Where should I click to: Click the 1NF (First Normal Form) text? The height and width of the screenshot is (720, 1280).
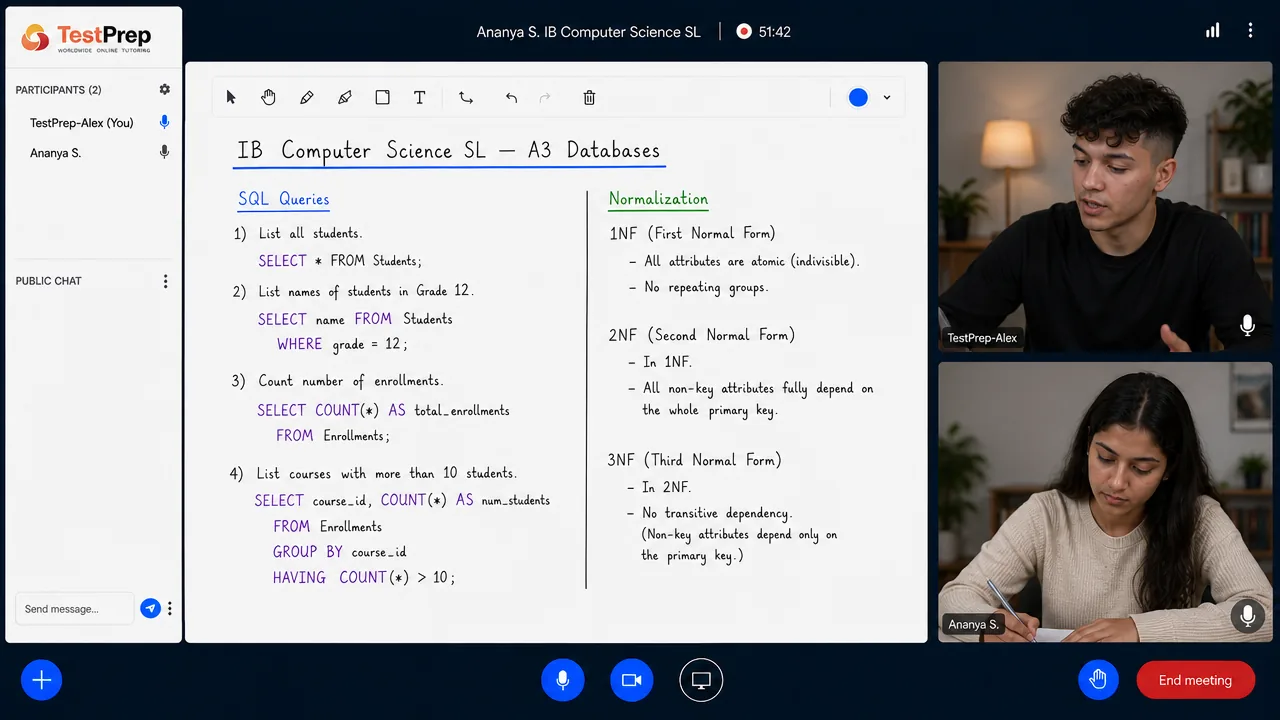[692, 233]
